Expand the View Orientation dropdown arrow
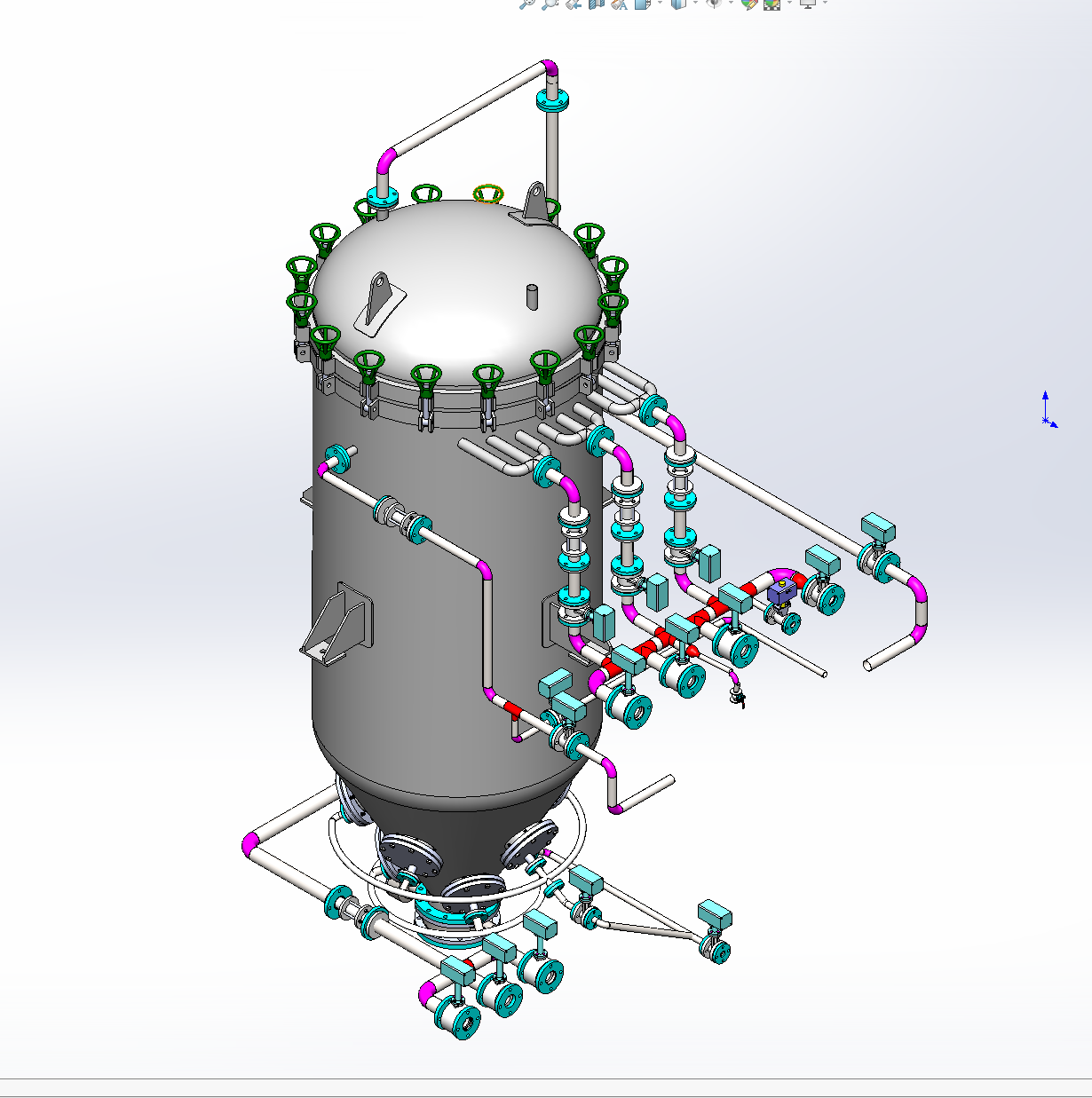This screenshot has height=1098, width=1092. (x=661, y=3)
